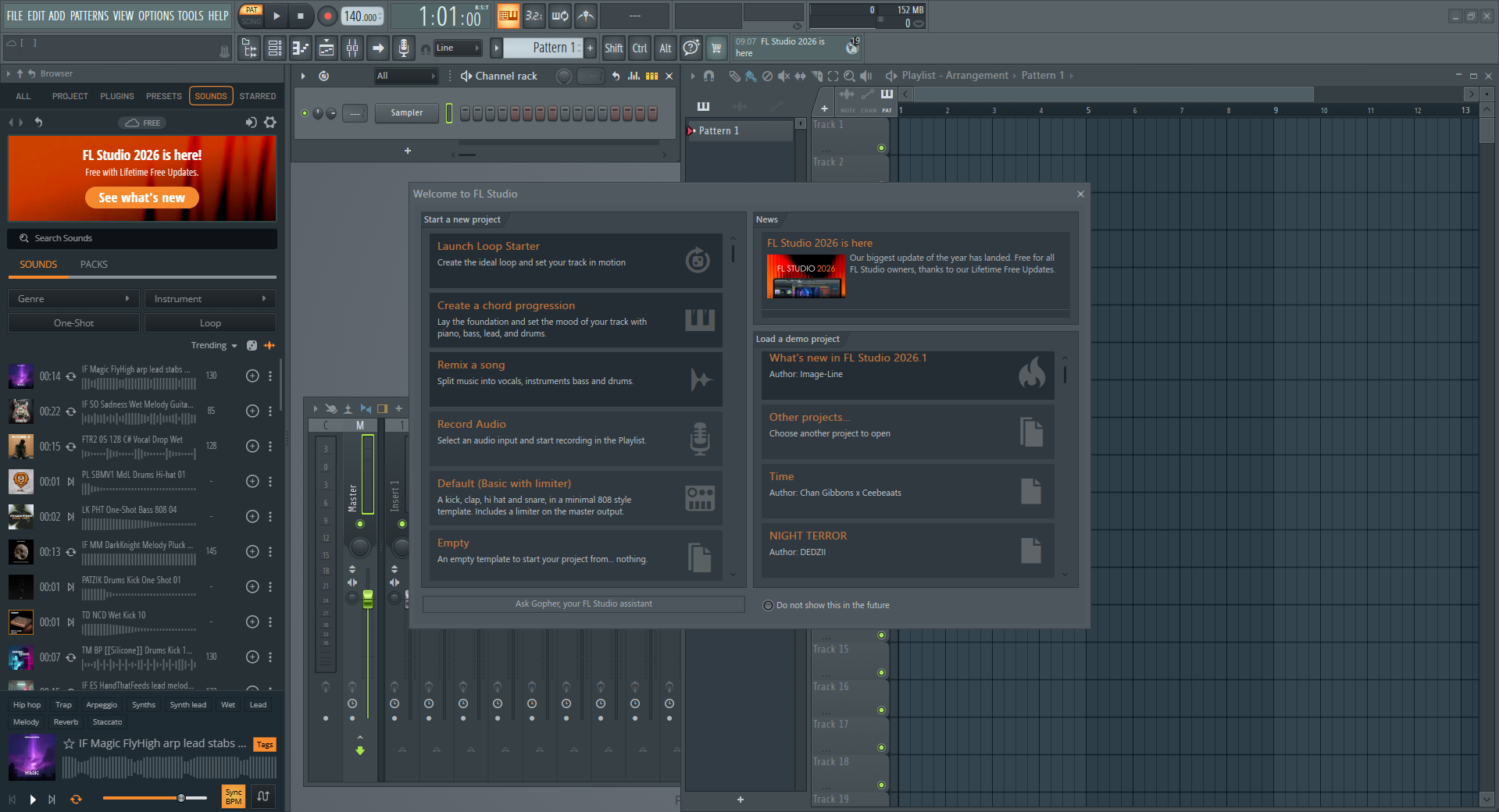Click the Launch Loop Starter icon
Viewport: 1499px width, 812px height.
click(x=698, y=260)
